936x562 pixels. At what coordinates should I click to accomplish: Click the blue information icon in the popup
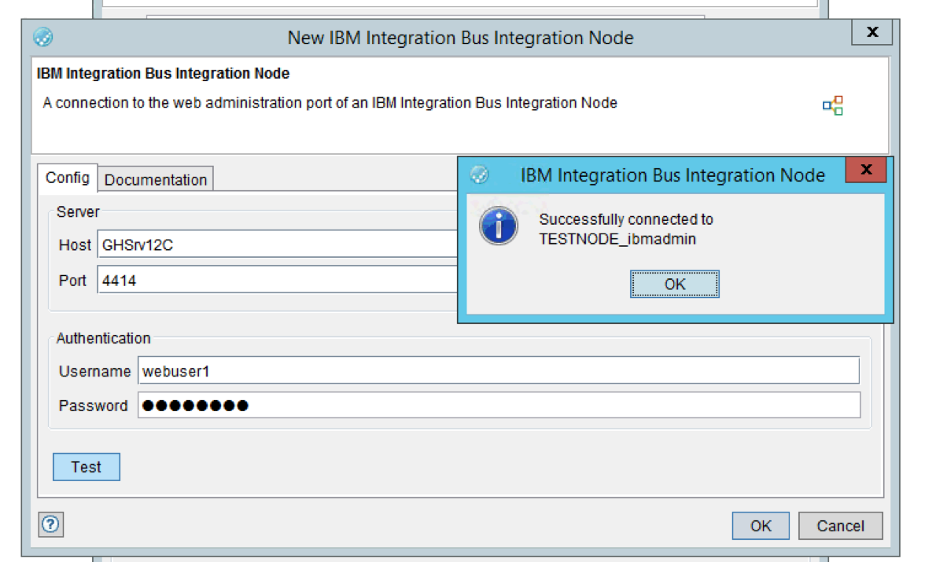[x=498, y=228]
